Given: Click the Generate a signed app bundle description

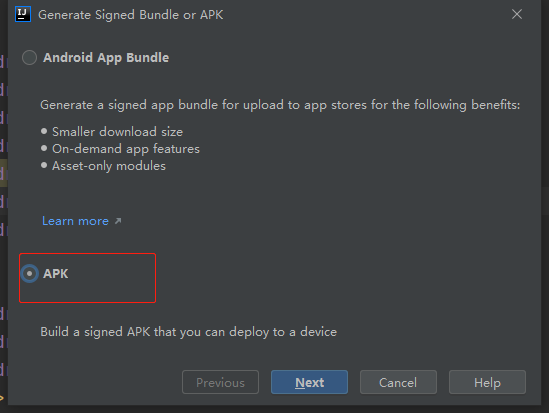Looking at the screenshot, I should click(x=280, y=105).
